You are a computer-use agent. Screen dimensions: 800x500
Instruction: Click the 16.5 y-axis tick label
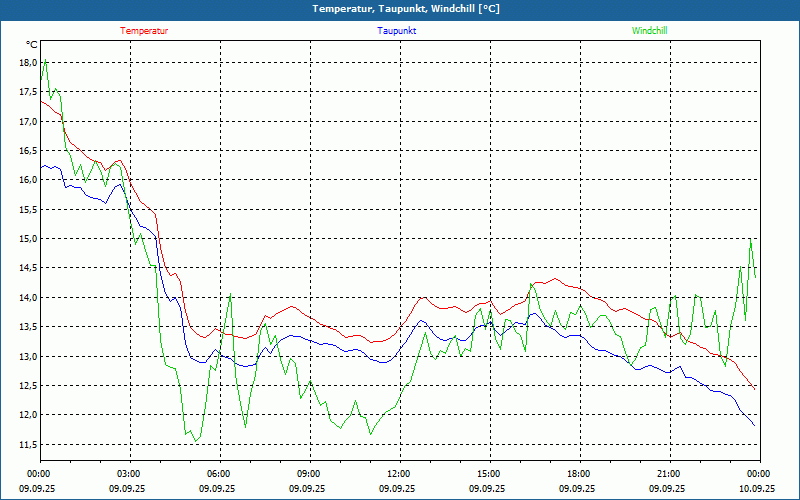point(28,151)
